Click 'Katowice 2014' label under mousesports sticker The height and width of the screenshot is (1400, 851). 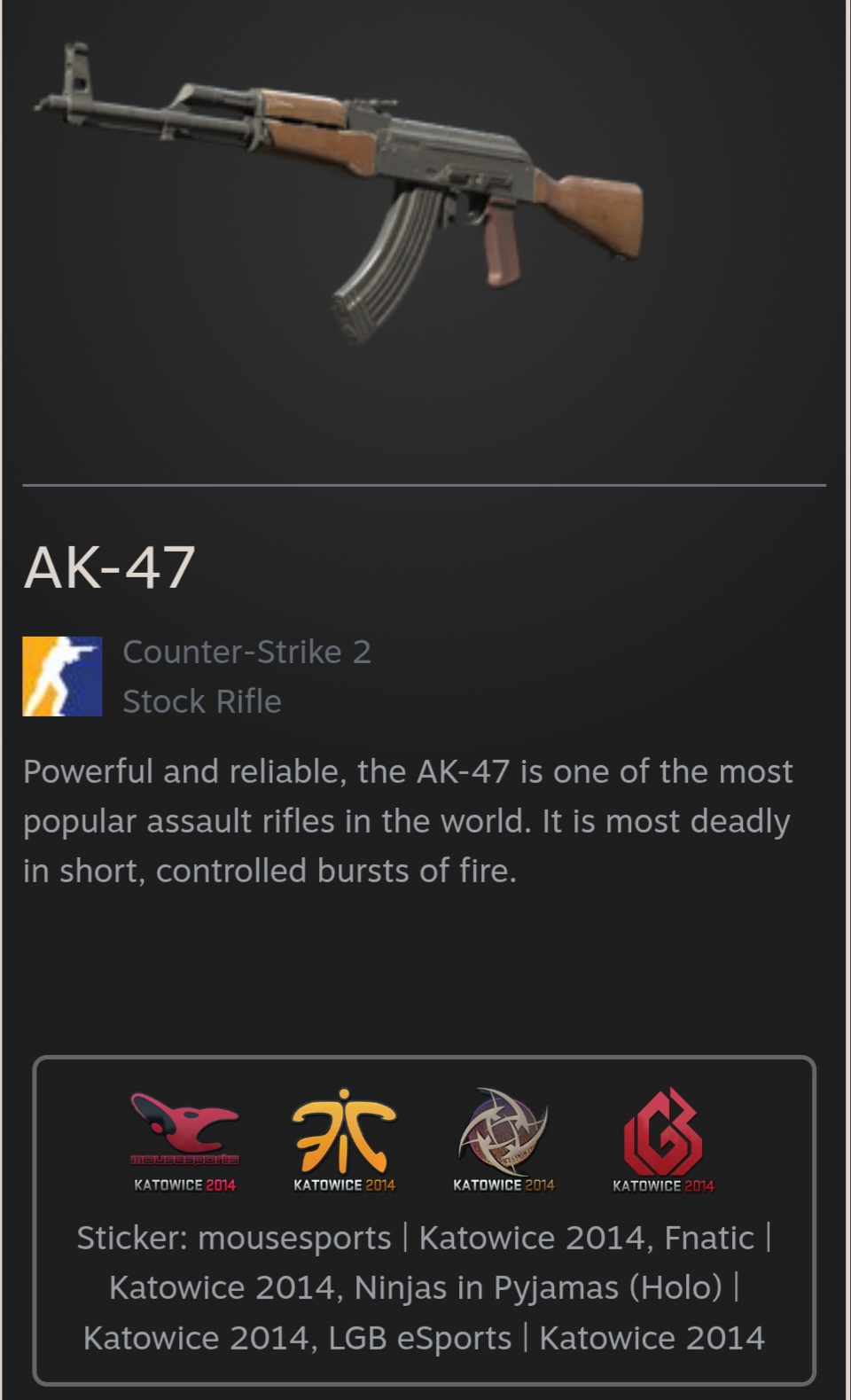[x=184, y=1185]
